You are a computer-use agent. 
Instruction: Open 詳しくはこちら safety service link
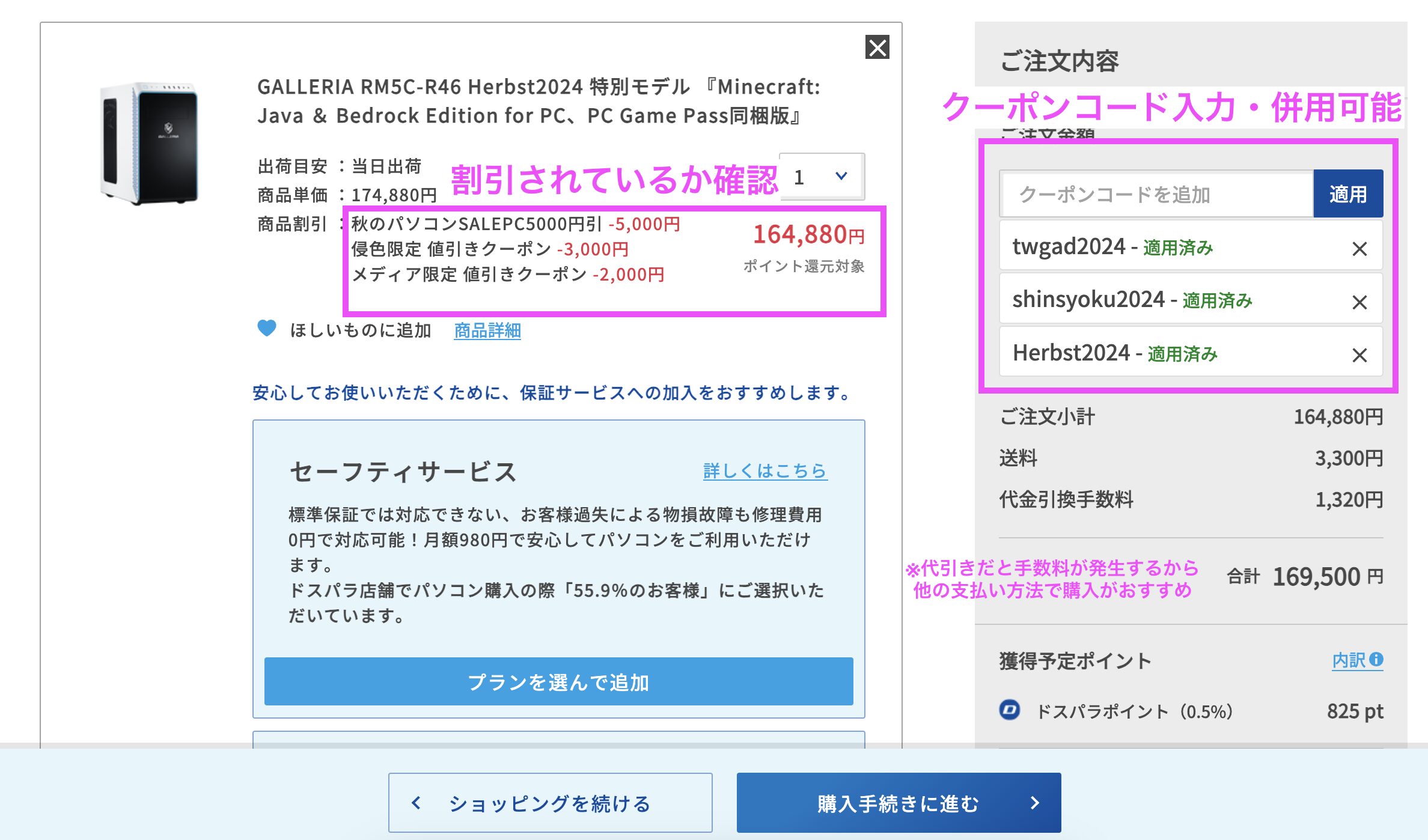(765, 470)
